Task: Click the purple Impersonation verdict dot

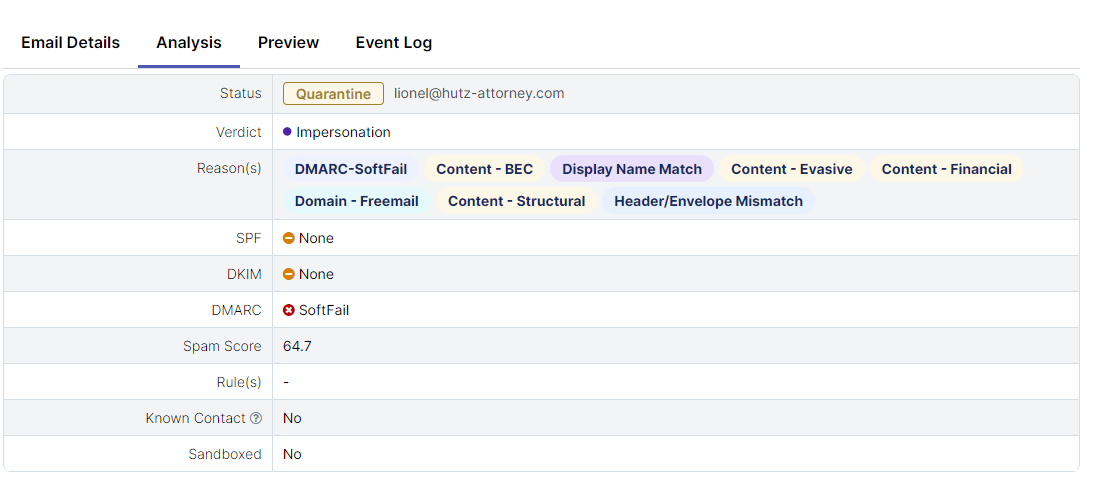Action: coord(288,132)
